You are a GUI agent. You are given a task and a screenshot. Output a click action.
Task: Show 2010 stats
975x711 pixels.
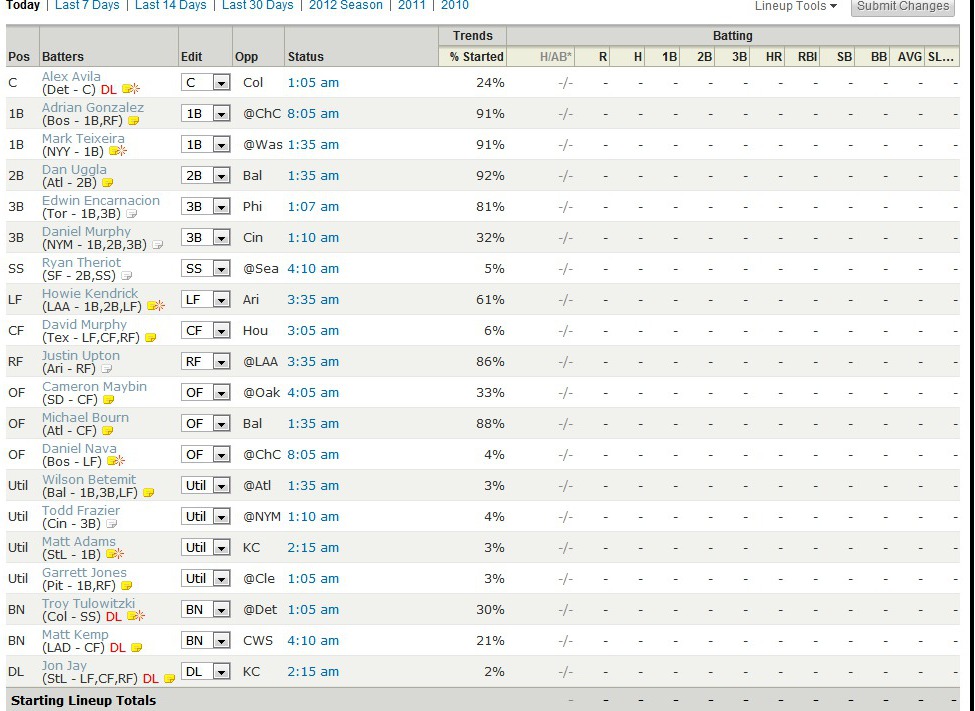pyautogui.click(x=455, y=6)
